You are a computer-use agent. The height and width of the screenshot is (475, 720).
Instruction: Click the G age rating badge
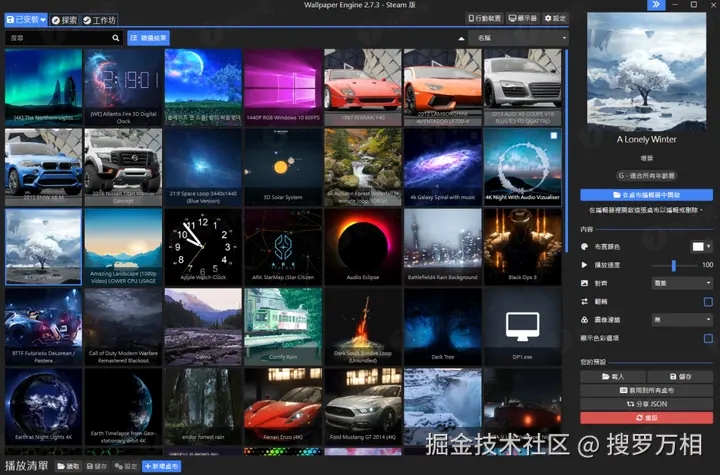click(647, 175)
